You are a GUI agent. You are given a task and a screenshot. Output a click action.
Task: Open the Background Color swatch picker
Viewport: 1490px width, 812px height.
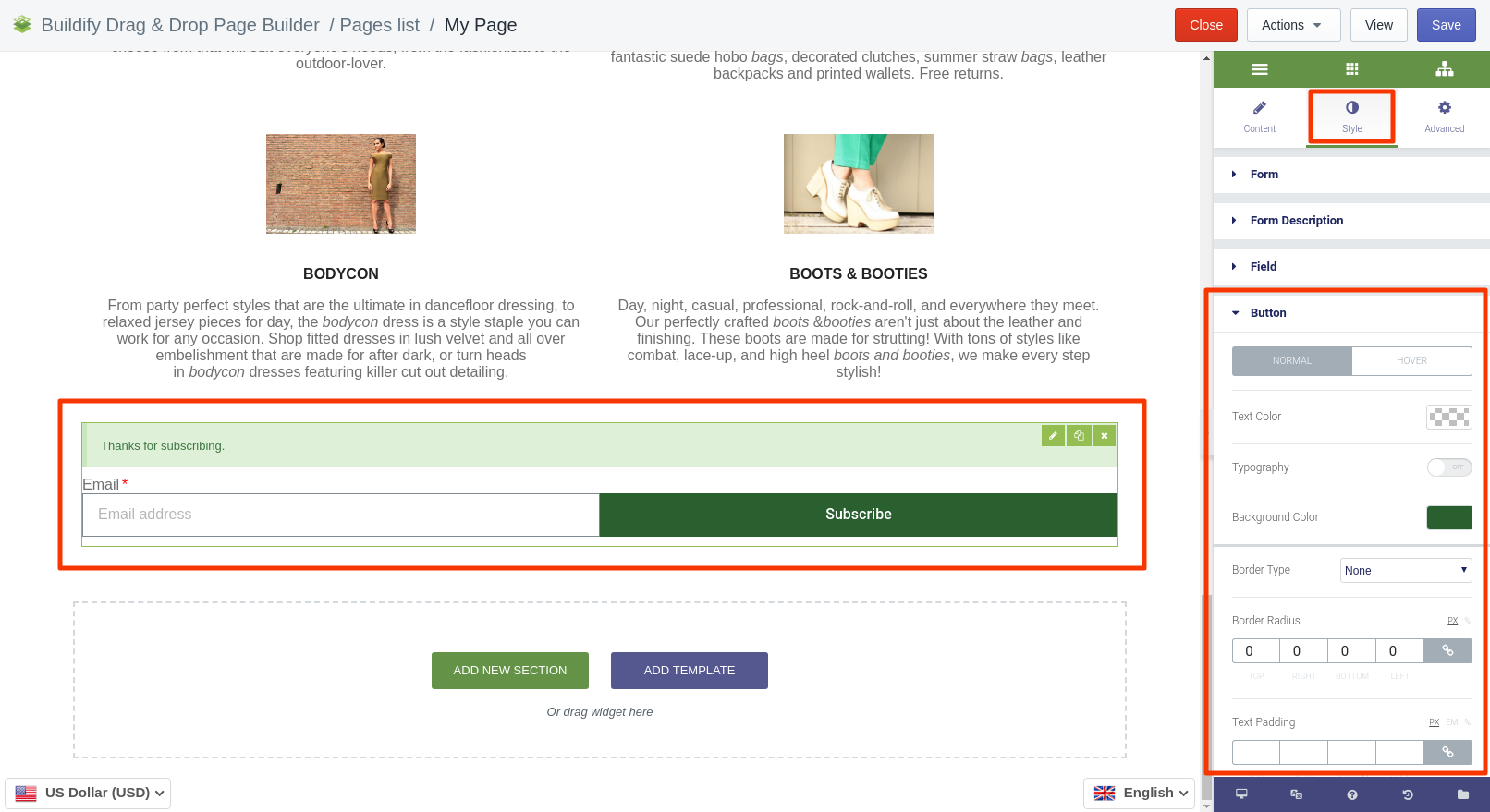[x=1449, y=517]
